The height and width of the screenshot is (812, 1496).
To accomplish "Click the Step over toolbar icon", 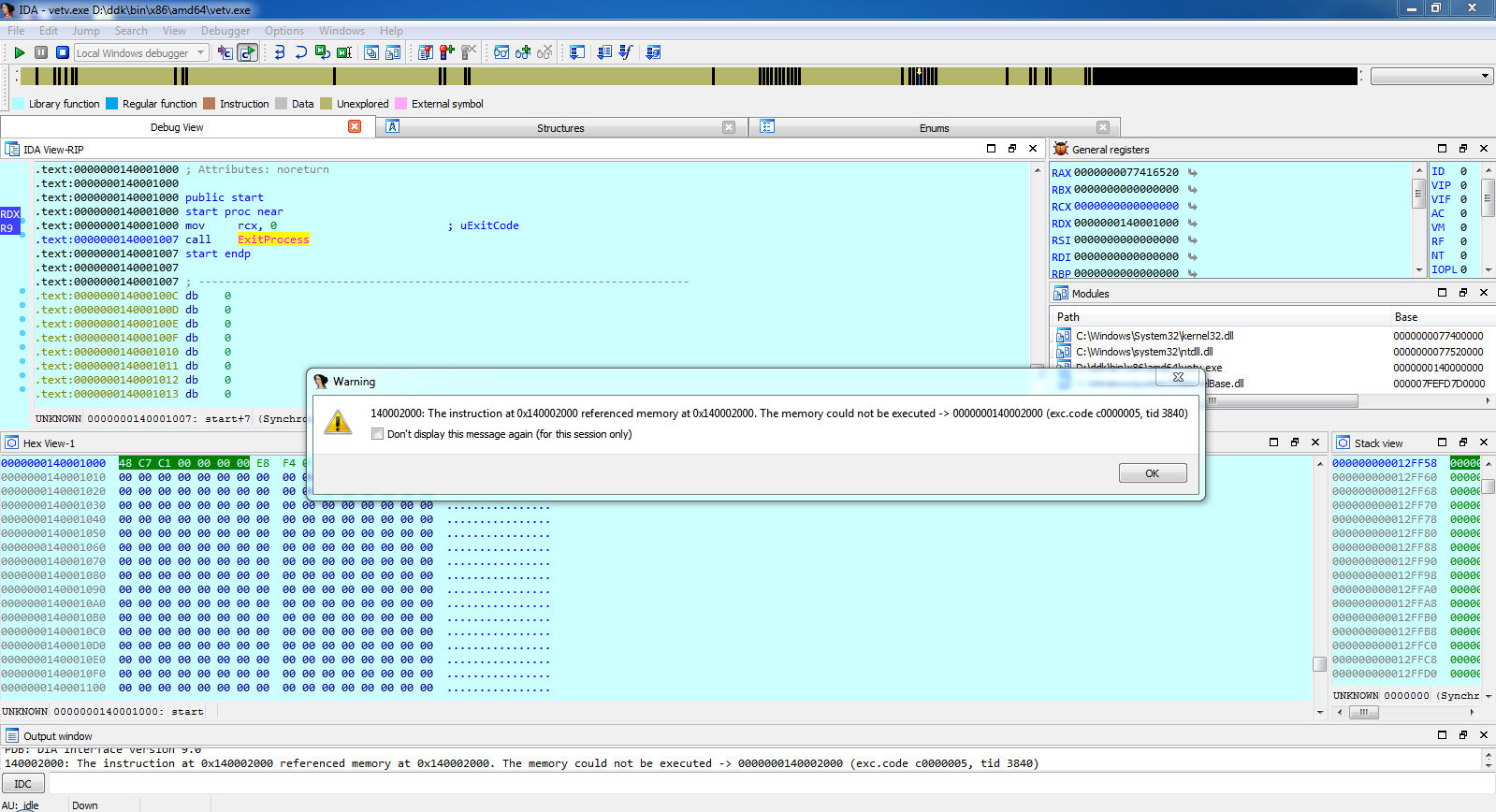I will coord(300,52).
